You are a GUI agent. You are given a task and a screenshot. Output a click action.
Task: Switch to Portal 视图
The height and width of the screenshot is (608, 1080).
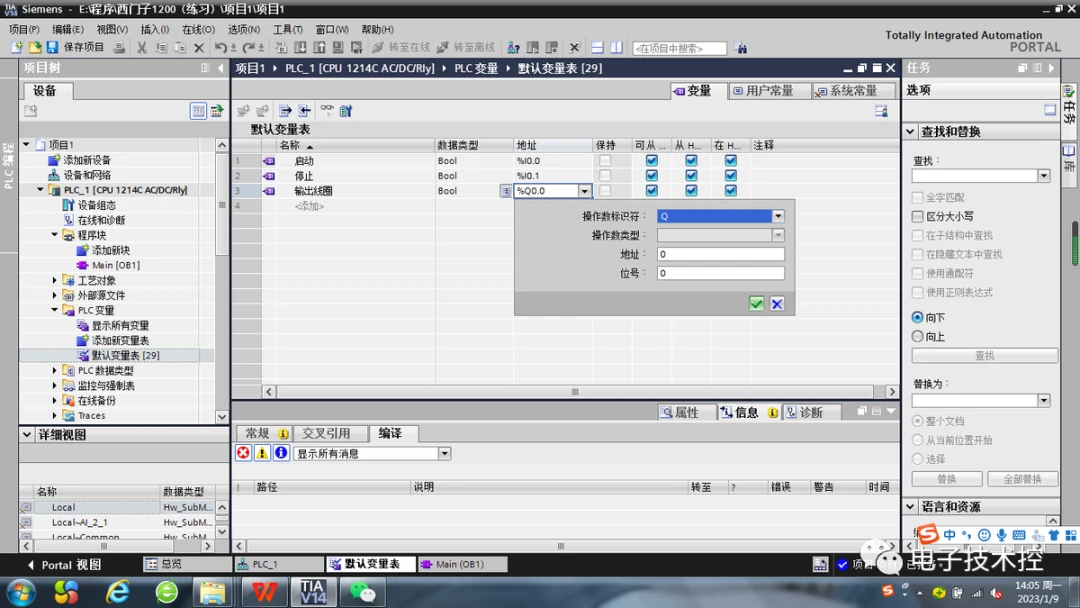(x=64, y=565)
